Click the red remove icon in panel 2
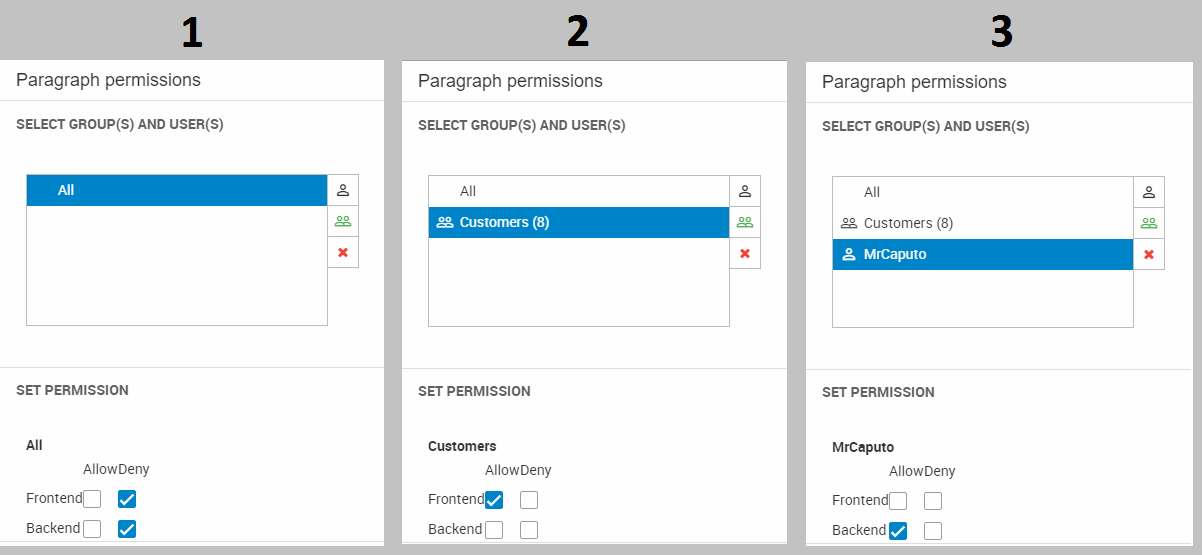 [x=745, y=253]
